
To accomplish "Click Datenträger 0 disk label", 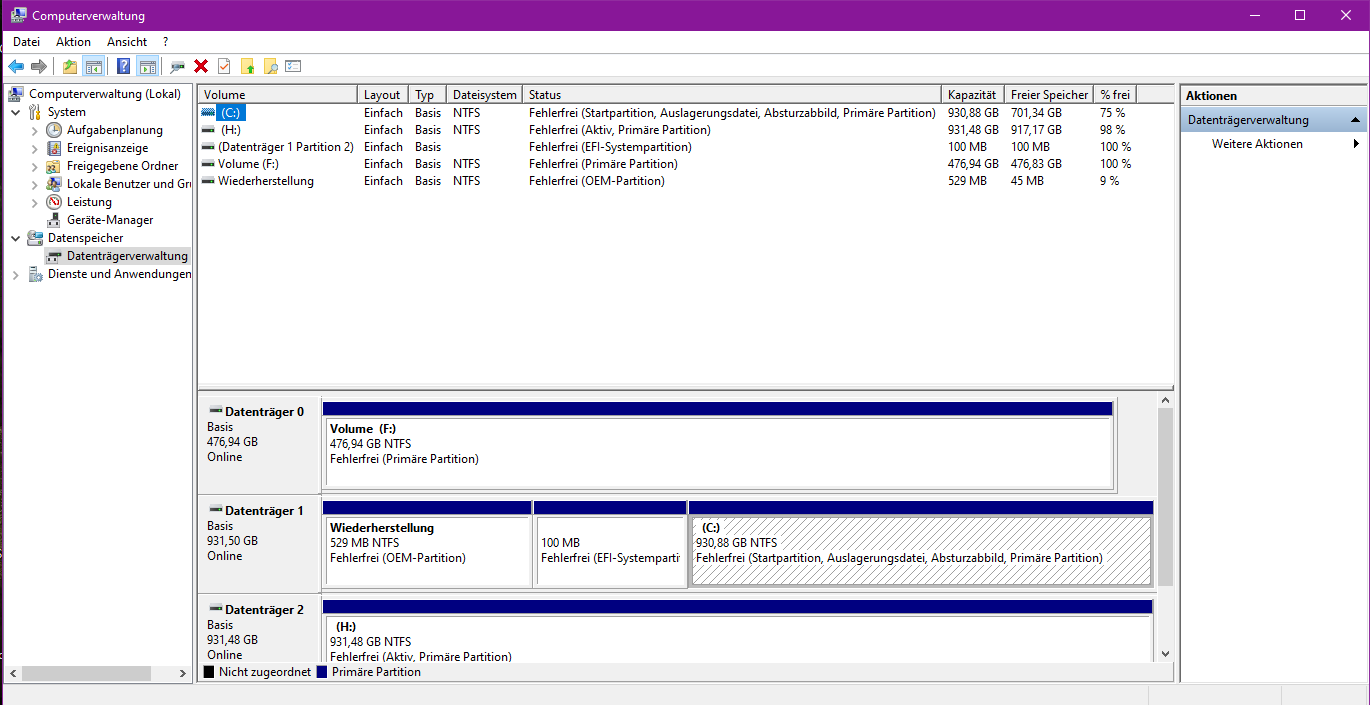I will click(x=264, y=411).
